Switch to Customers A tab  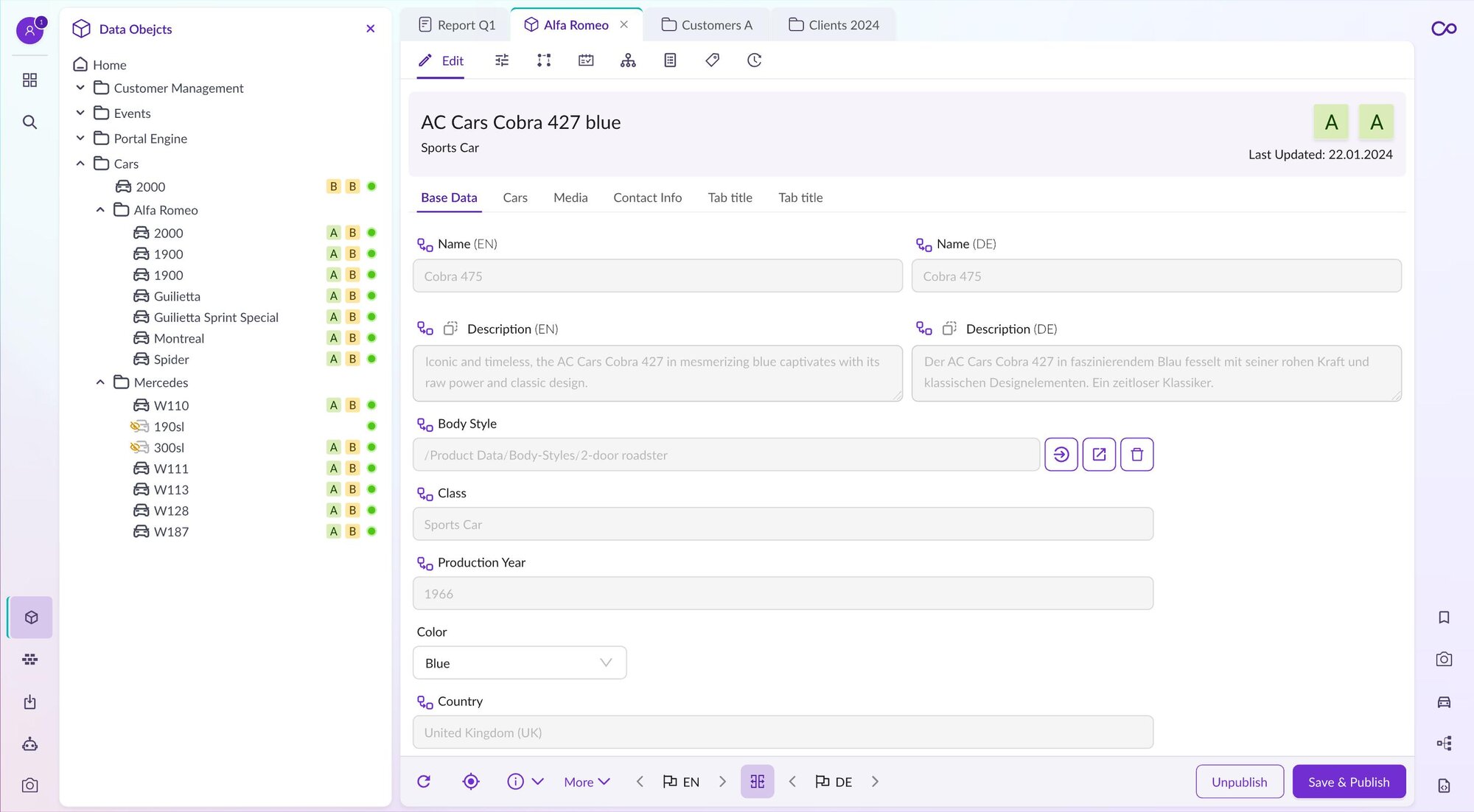707,24
